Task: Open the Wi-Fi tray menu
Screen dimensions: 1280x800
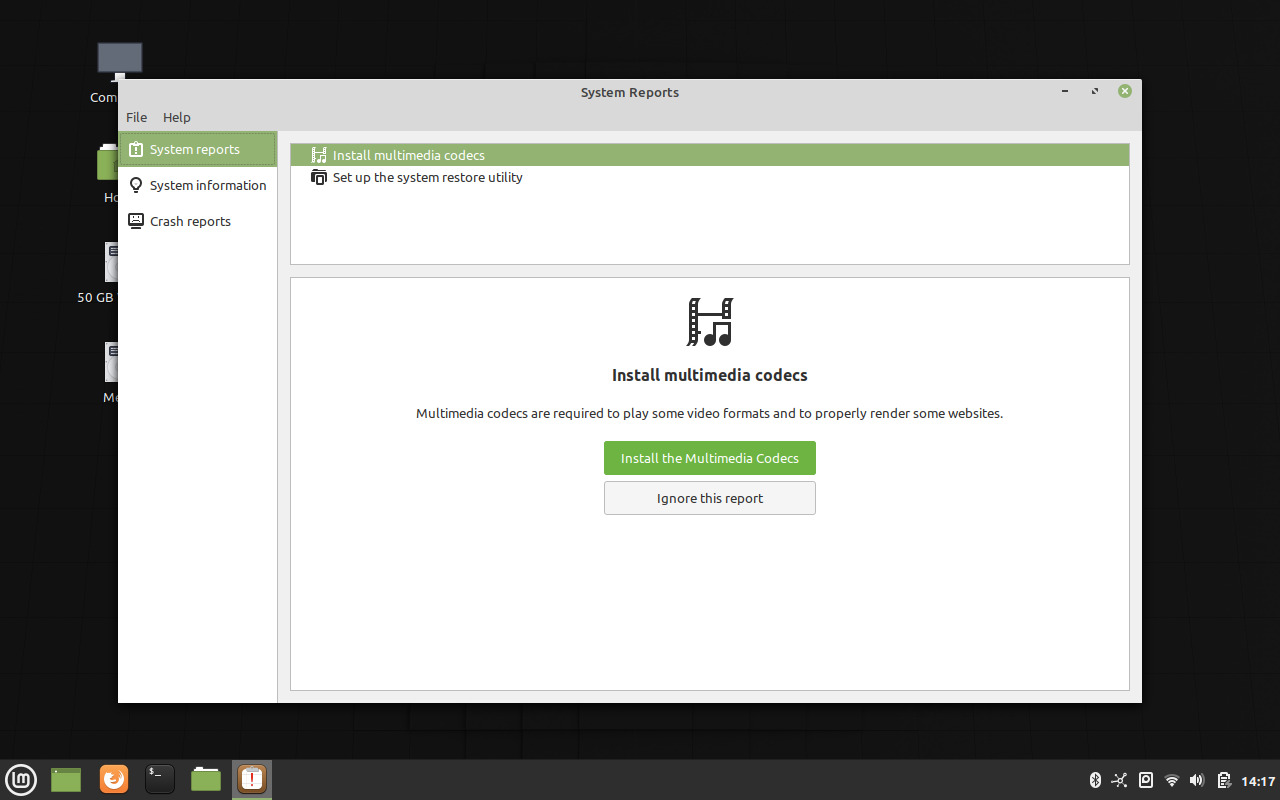Action: [1172, 780]
